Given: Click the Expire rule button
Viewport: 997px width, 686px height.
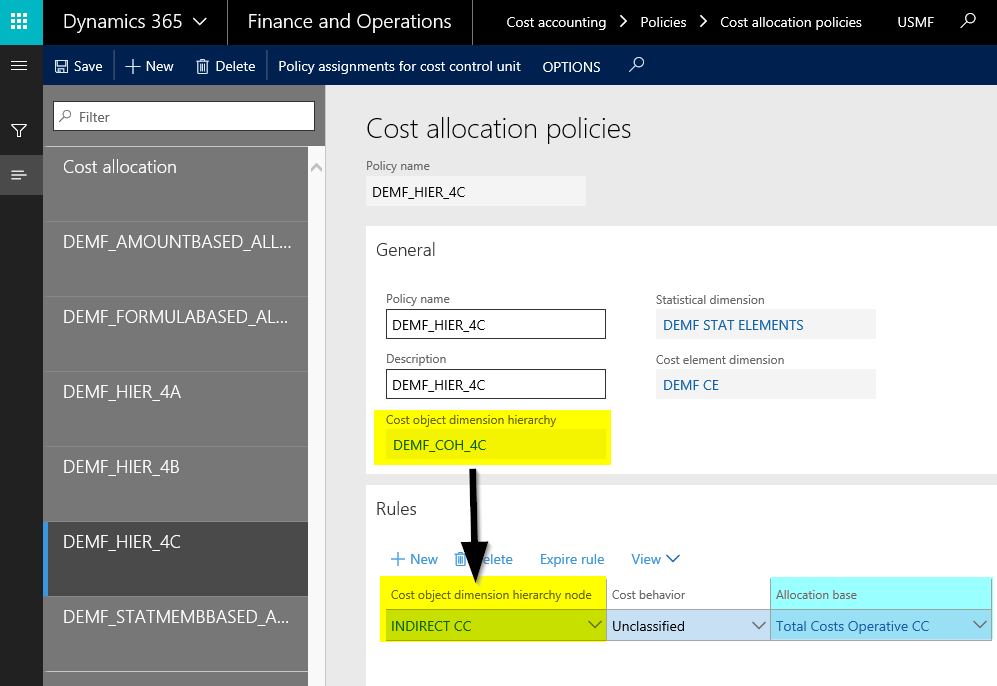Looking at the screenshot, I should (x=572, y=559).
